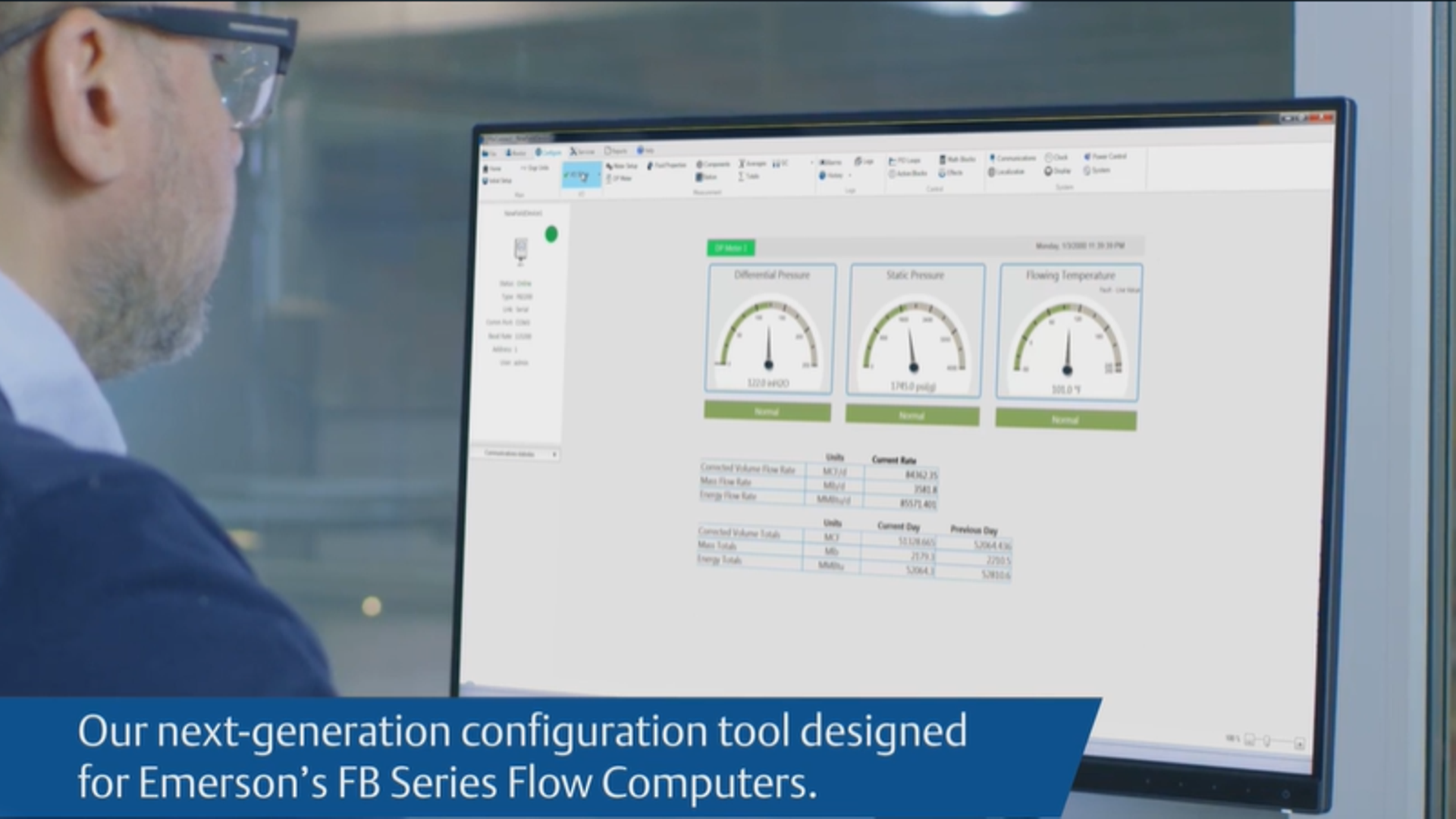Screen dimensions: 1456x819
Task: Open Communications in the System group
Action: [x=1012, y=158]
